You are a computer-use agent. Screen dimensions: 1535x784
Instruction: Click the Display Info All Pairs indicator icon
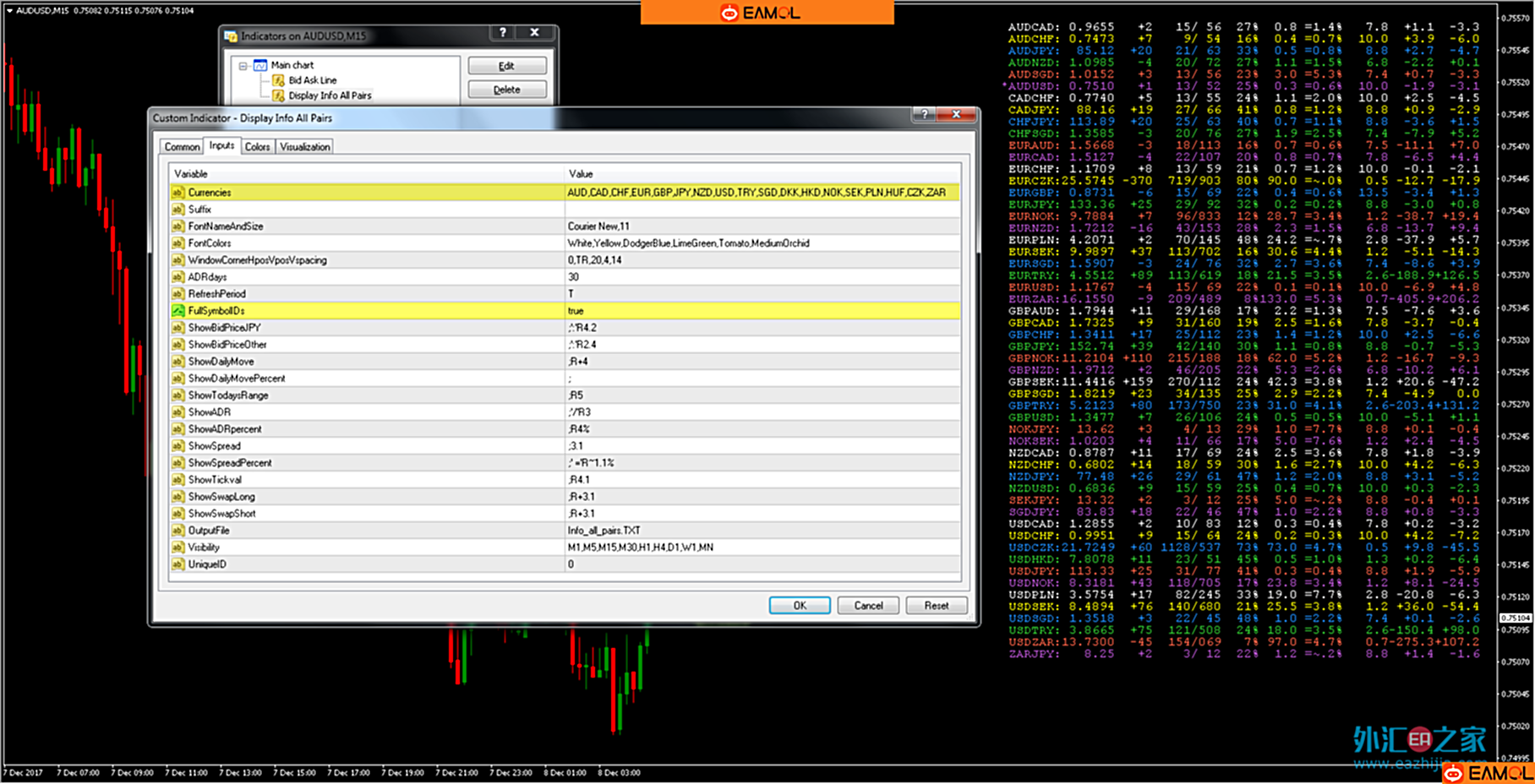point(278,95)
